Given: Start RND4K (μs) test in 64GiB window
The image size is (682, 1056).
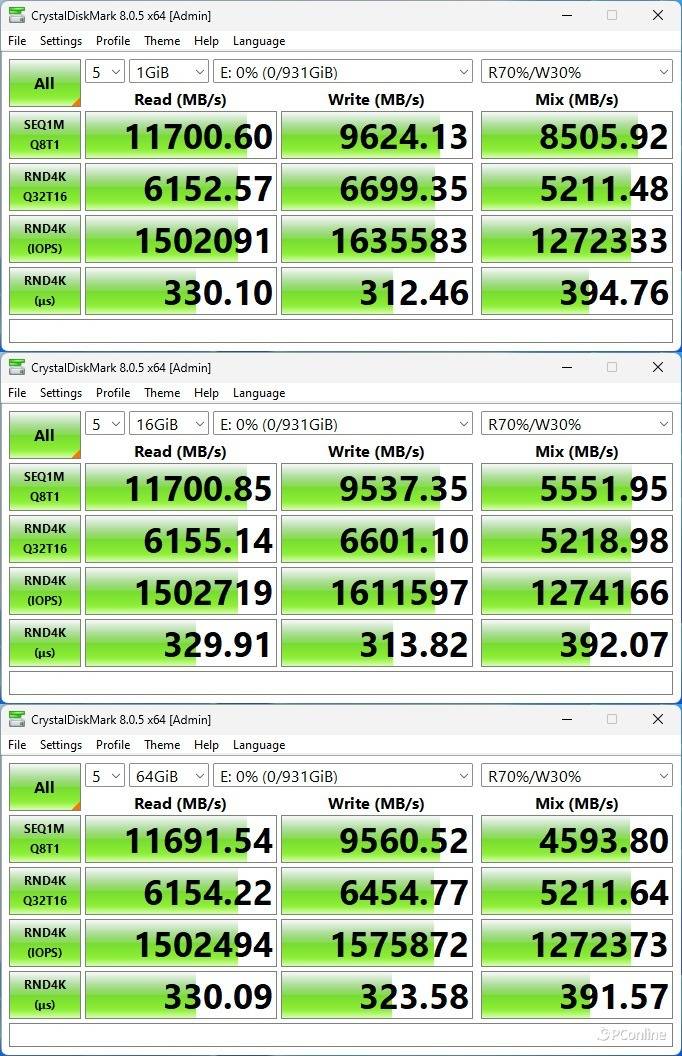Looking at the screenshot, I should 44,995.
